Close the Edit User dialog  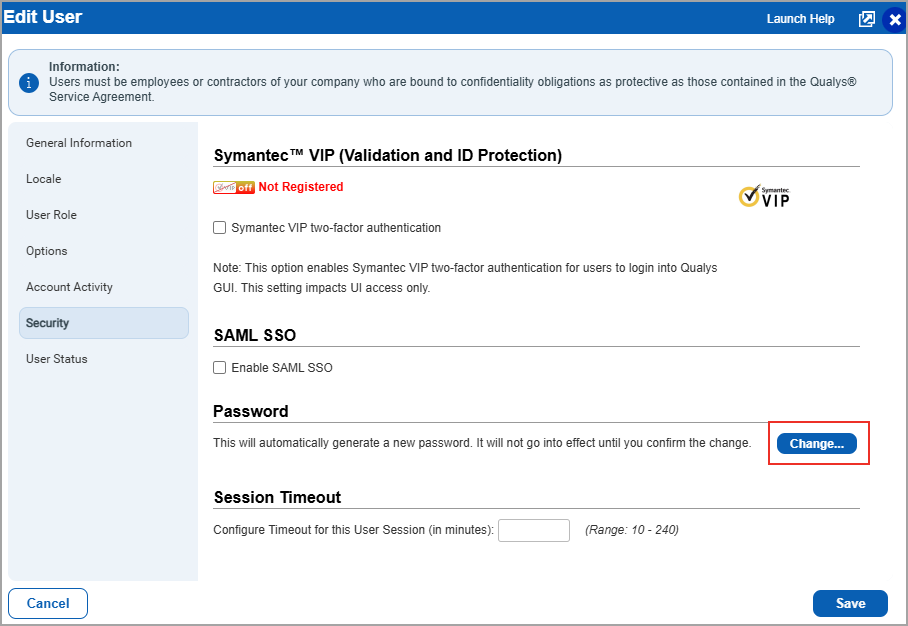(895, 20)
